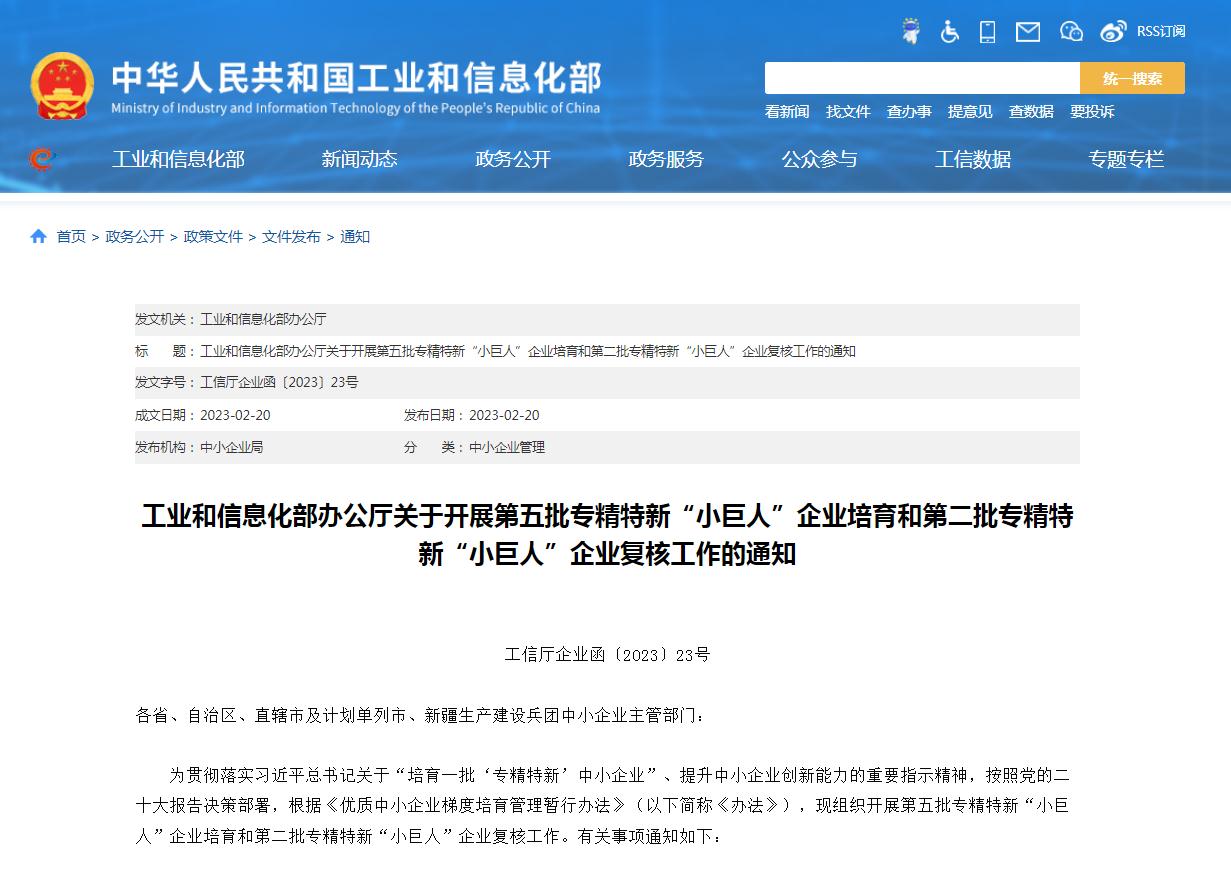Open the 政务公开 navigation menu

tap(513, 159)
